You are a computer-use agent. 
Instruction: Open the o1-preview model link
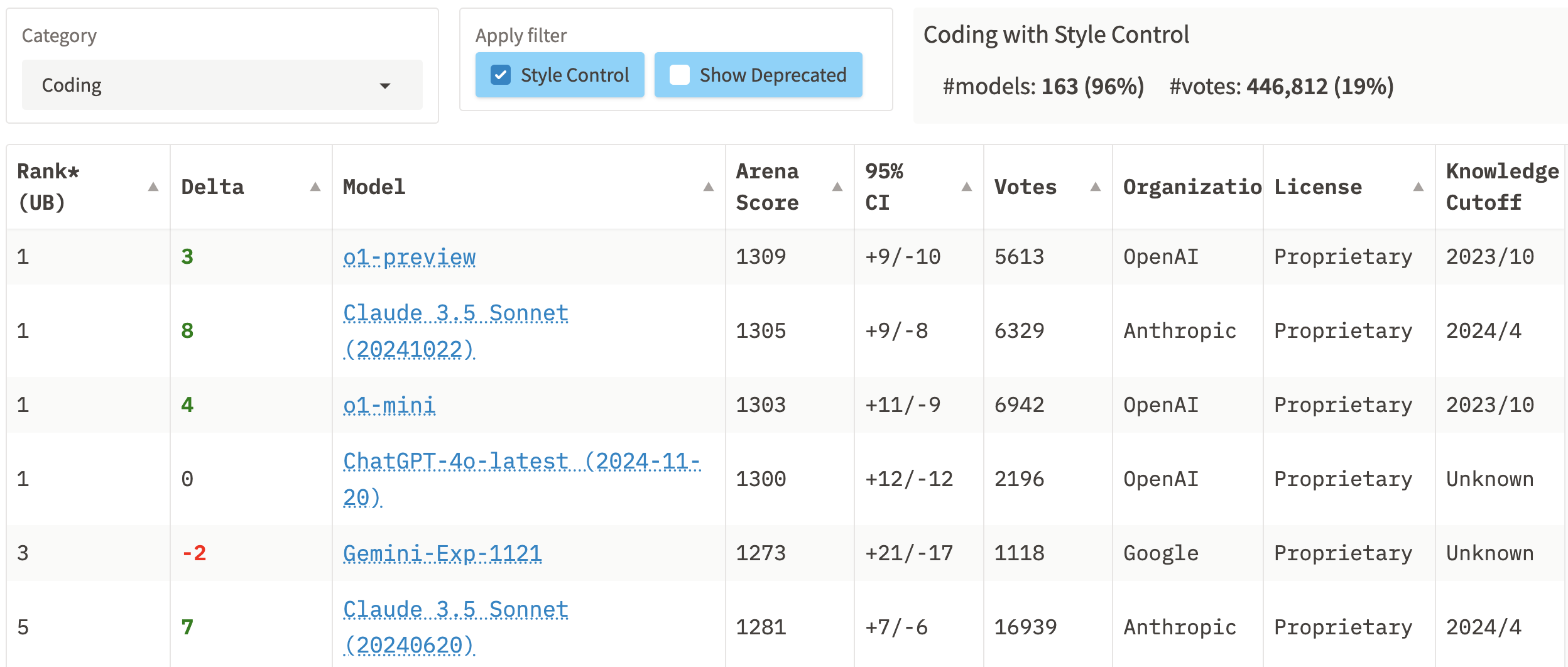pos(409,257)
